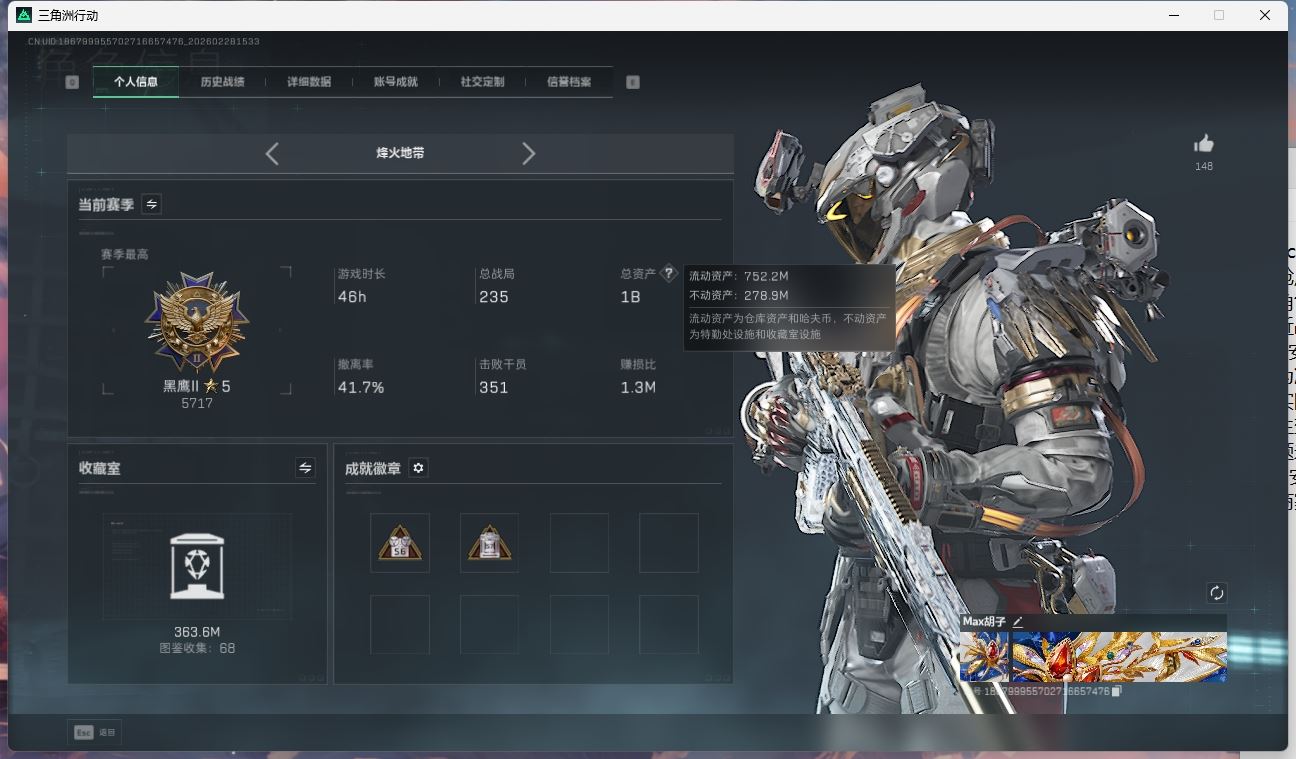Click the right arrow next to 烽火地带

[529, 153]
